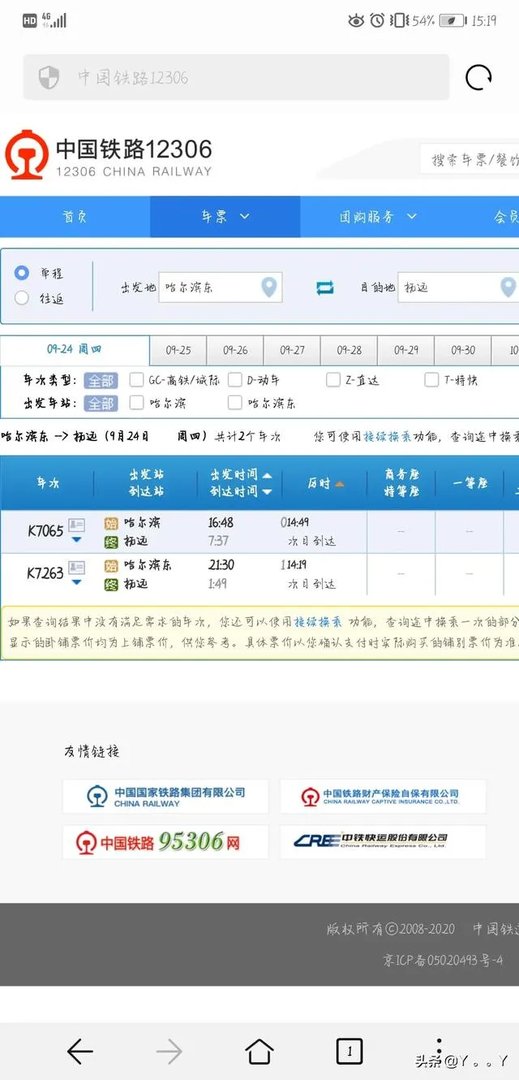Check the GC-高铁/城际 checkbox
This screenshot has width=519, height=1080.
pos(137,380)
